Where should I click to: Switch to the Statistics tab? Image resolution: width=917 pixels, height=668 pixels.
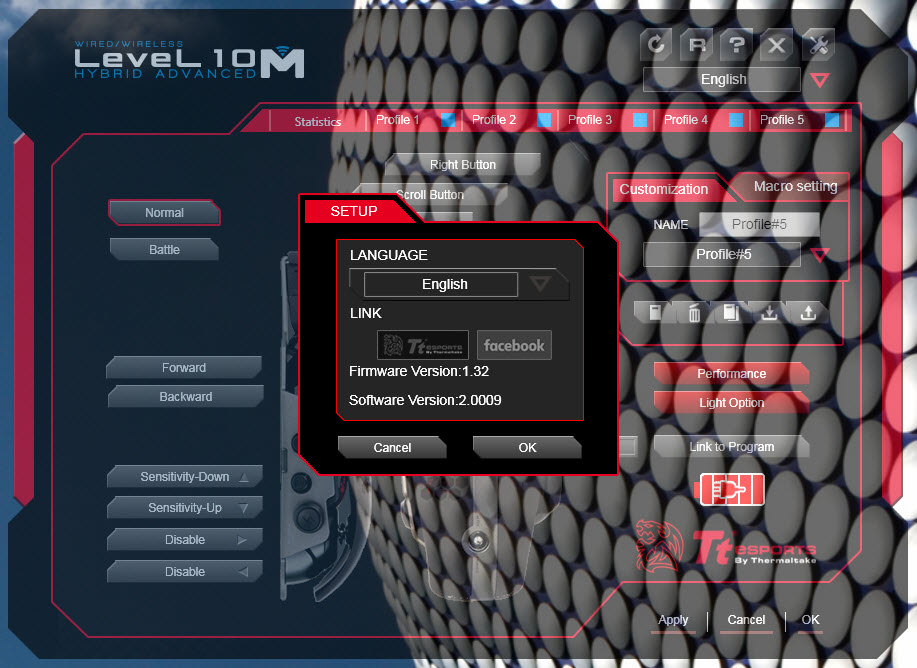tap(318, 122)
